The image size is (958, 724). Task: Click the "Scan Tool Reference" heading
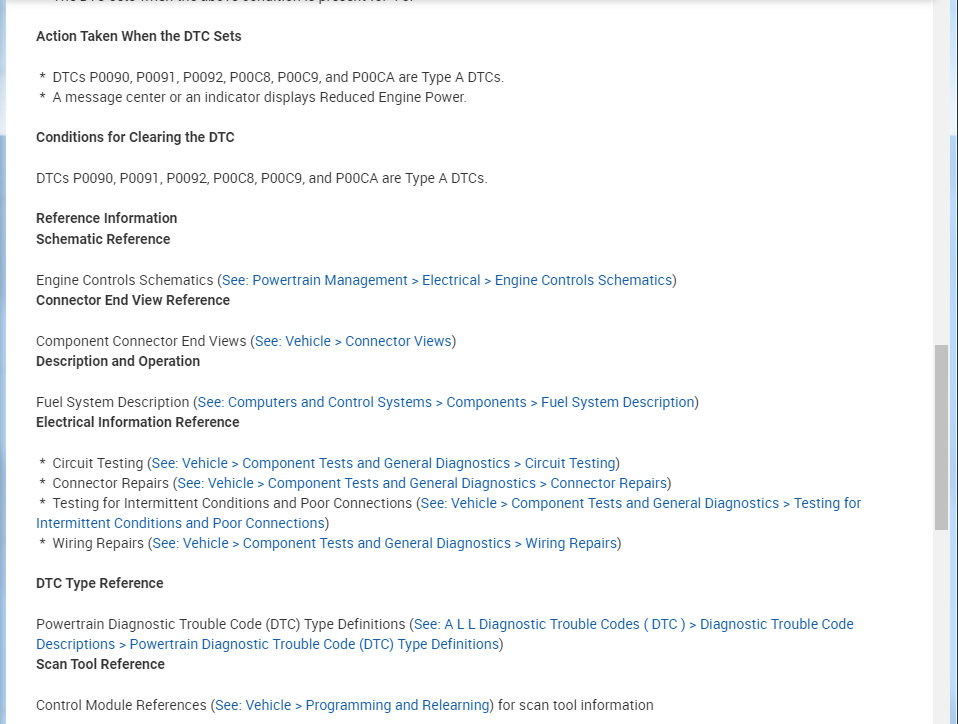click(x=100, y=664)
